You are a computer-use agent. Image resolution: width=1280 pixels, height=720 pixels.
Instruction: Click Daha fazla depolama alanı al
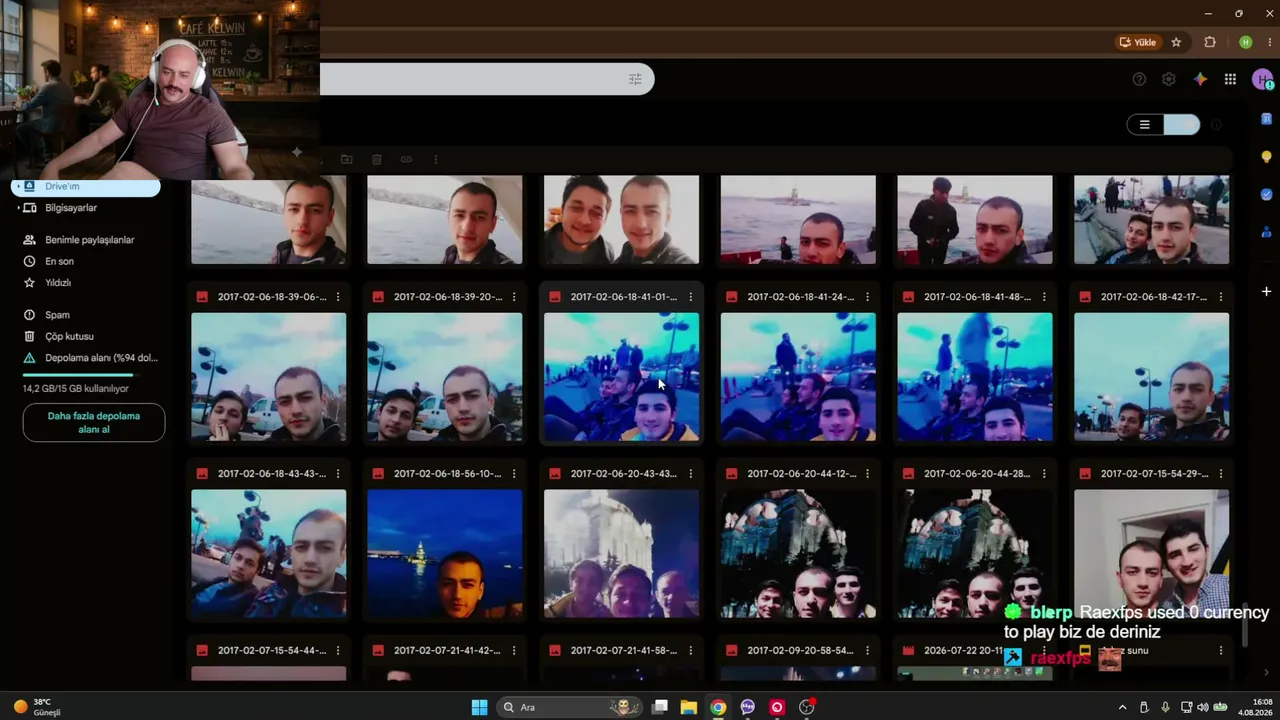(94, 423)
